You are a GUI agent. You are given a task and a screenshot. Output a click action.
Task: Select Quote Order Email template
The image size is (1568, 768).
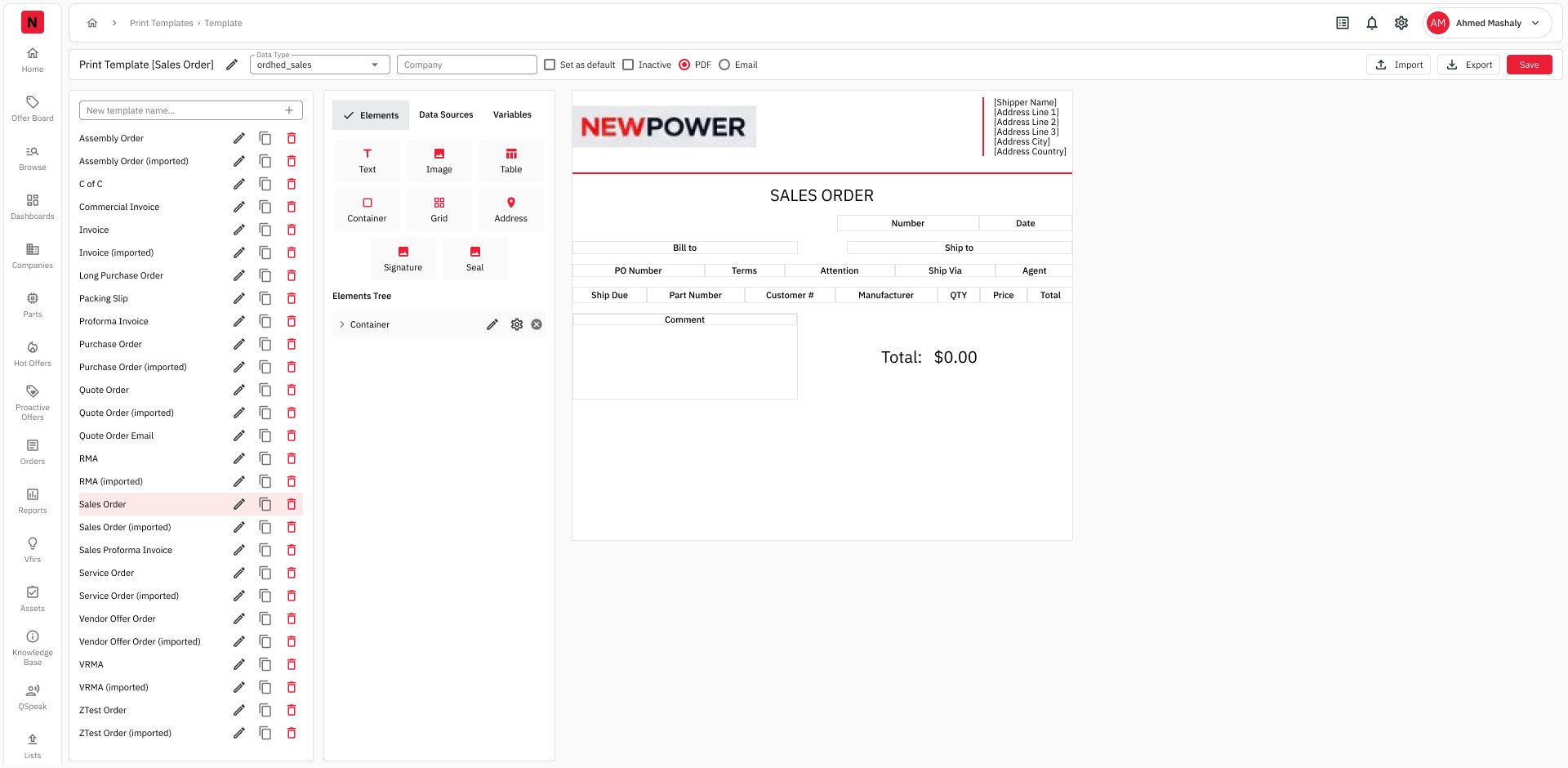point(116,435)
